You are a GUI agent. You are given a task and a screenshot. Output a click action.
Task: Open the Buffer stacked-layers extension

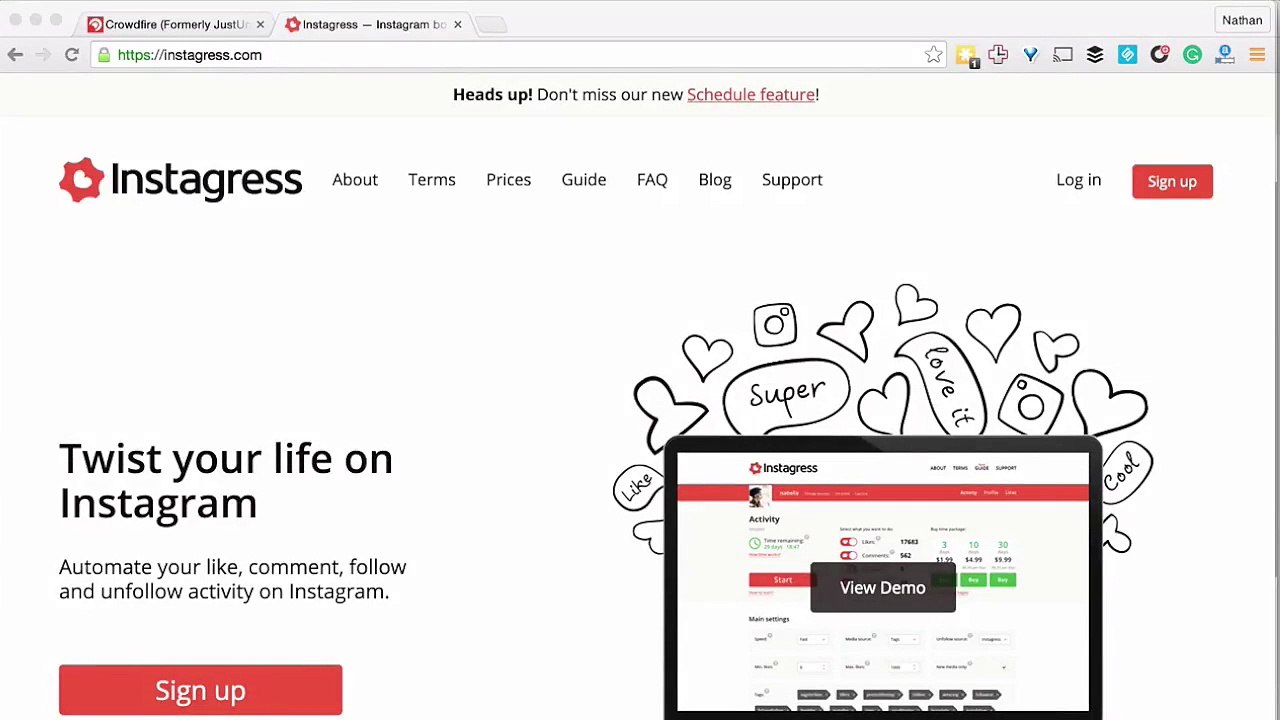1095,55
